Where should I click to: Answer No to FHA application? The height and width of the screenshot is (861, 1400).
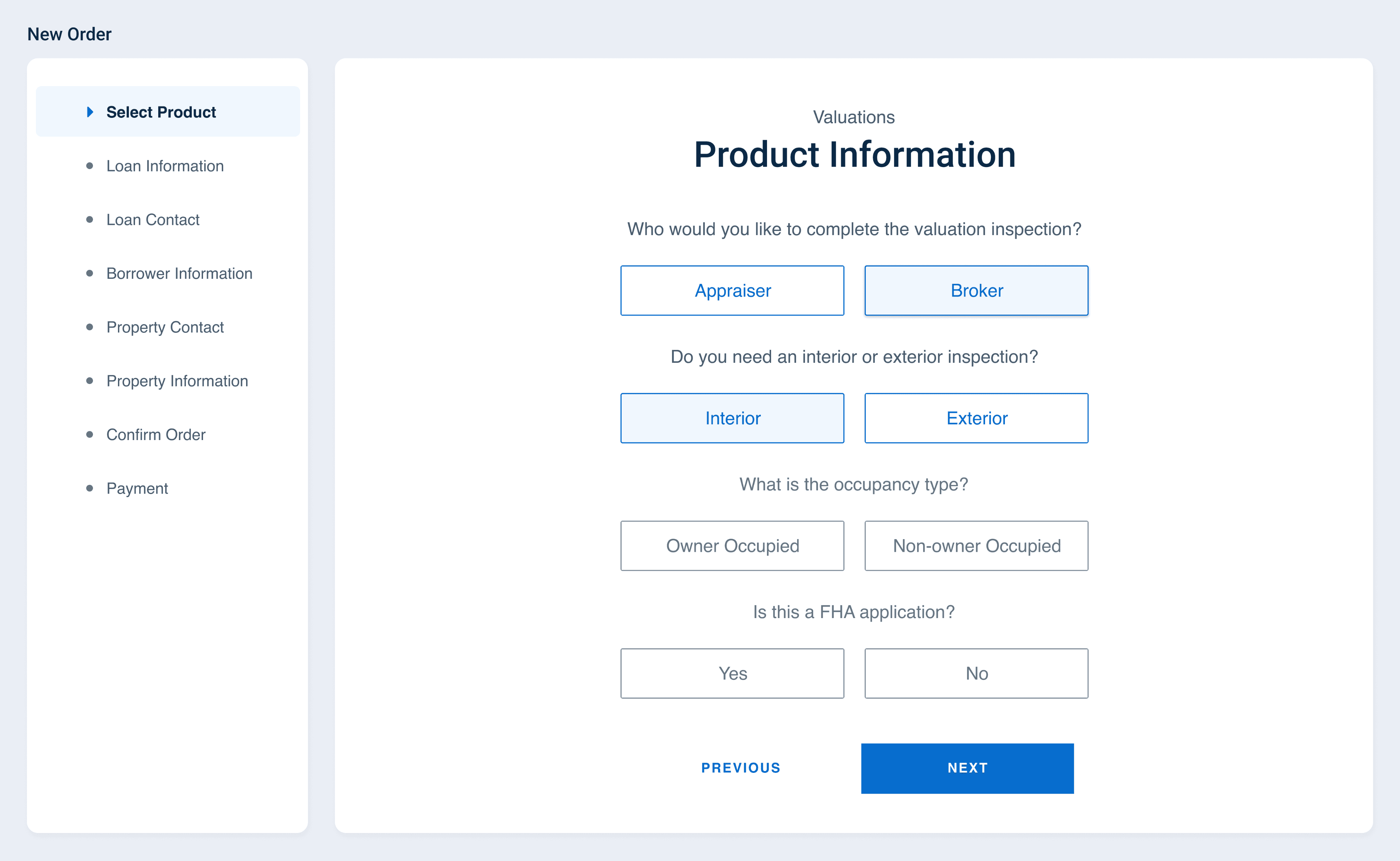(976, 673)
